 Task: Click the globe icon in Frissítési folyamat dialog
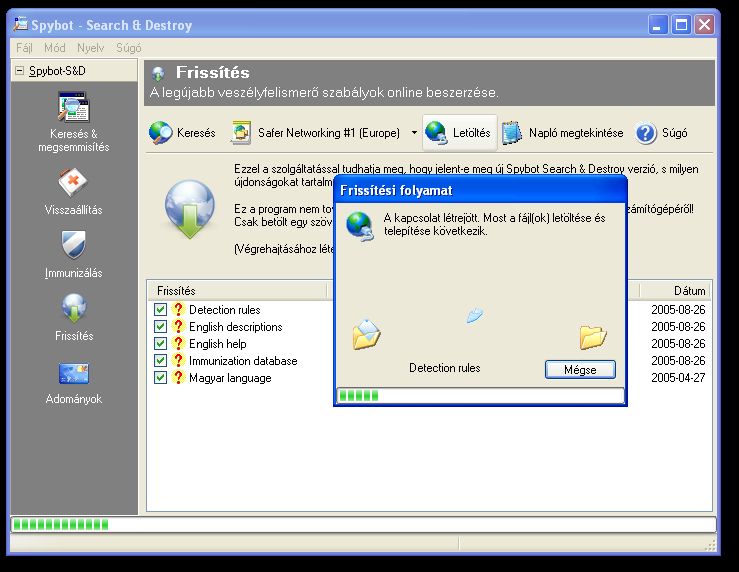(360, 226)
